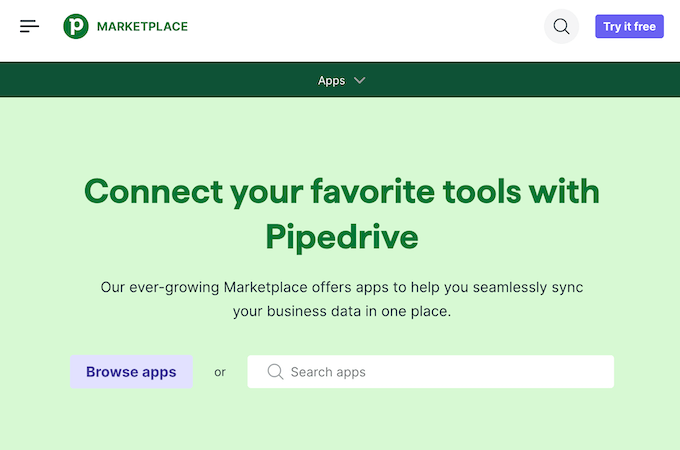Click the header search magnifier icon
The width and height of the screenshot is (680, 450).
point(561,26)
